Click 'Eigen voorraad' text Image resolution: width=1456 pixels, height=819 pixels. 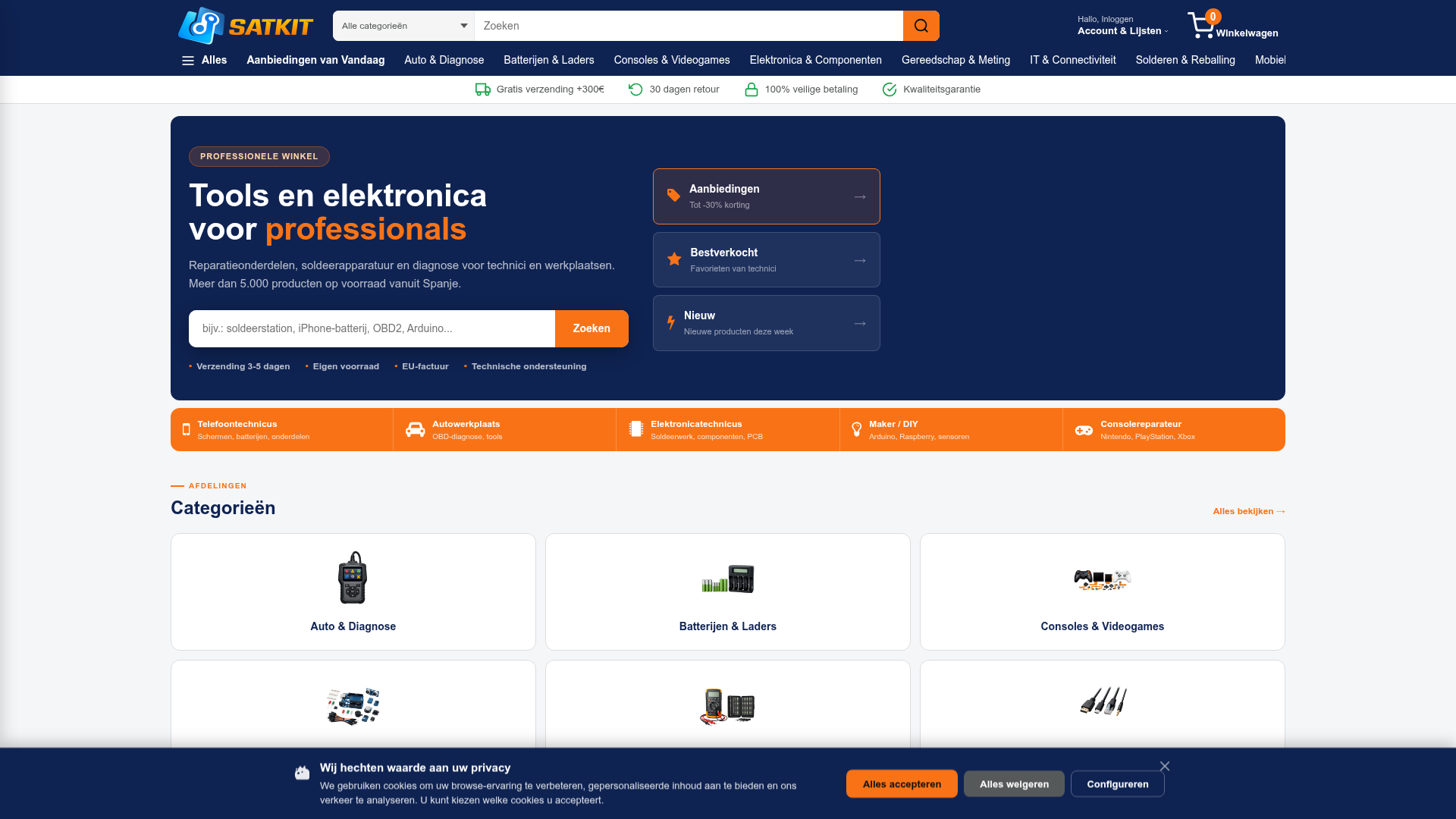346,366
